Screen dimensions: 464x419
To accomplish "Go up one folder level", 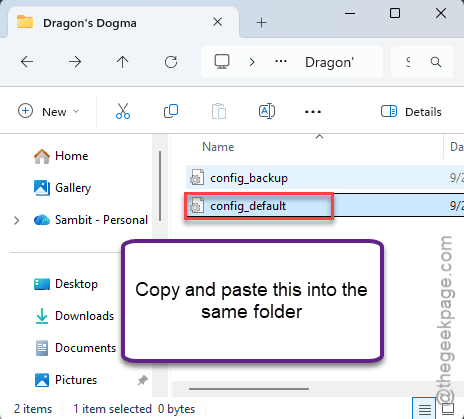I will point(123,62).
